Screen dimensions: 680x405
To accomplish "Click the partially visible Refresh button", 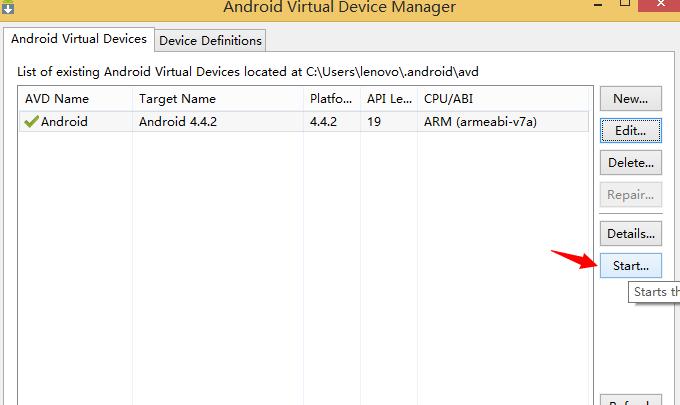I will pos(631,400).
